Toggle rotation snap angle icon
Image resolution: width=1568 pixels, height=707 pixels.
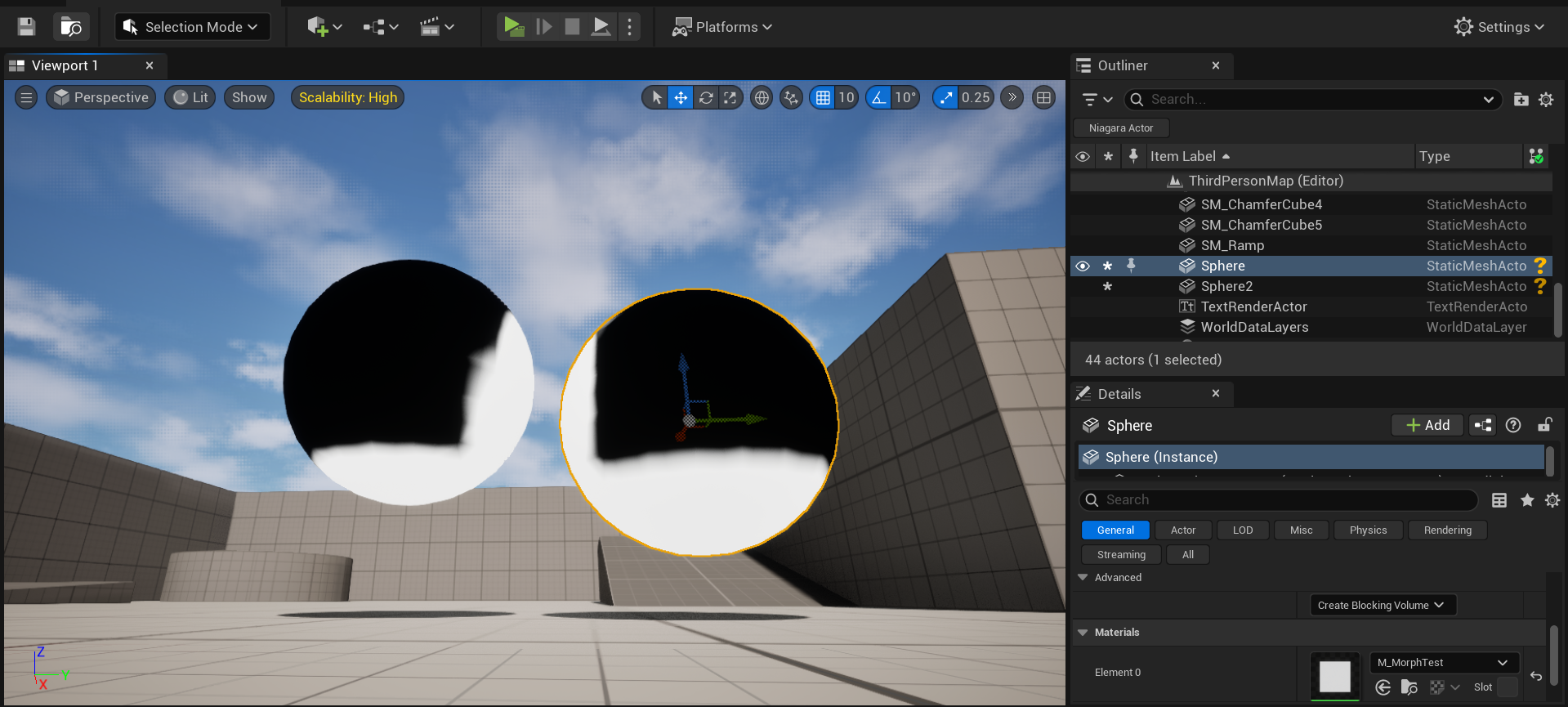[x=878, y=98]
